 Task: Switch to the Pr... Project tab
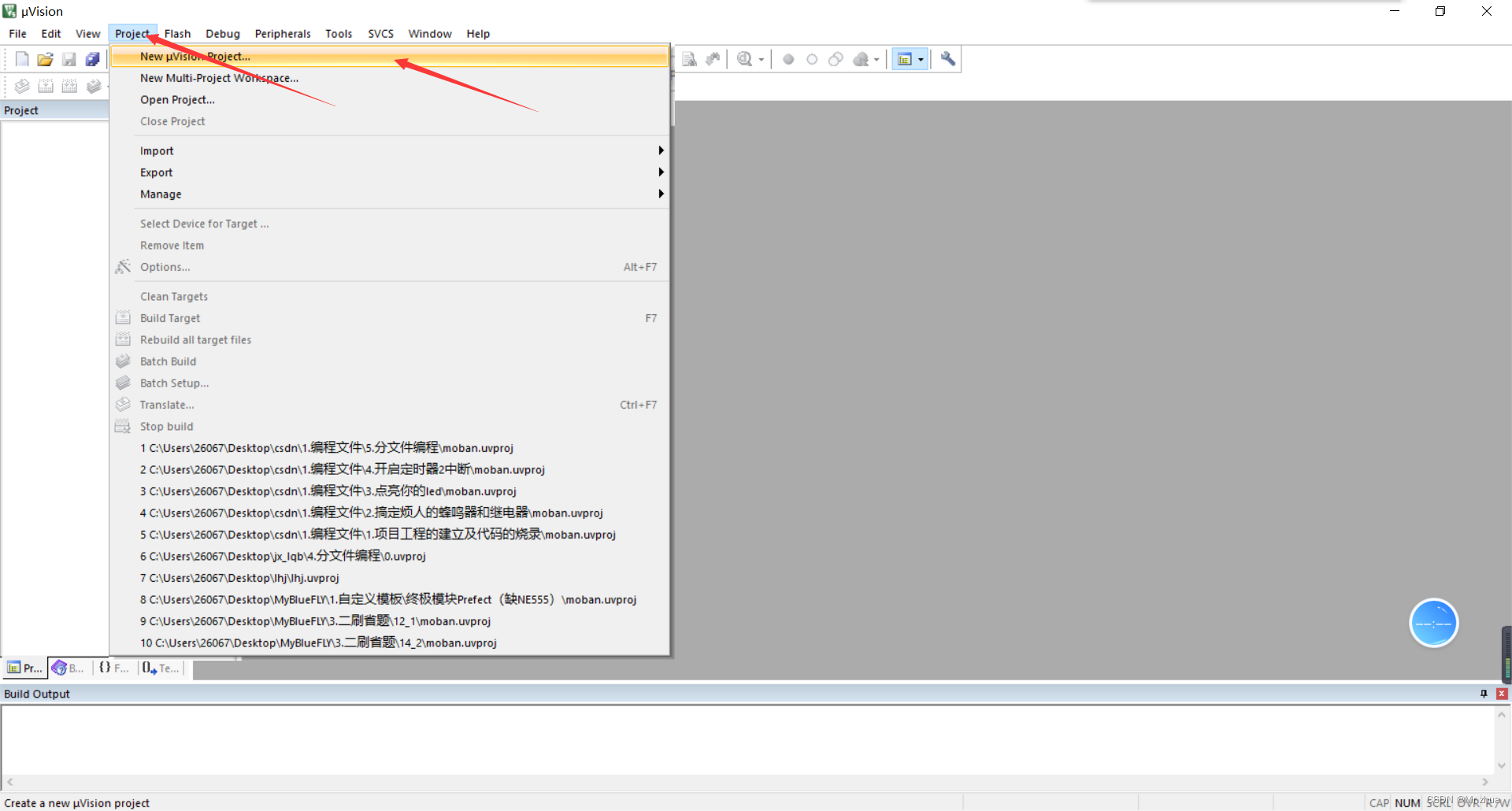pos(24,668)
